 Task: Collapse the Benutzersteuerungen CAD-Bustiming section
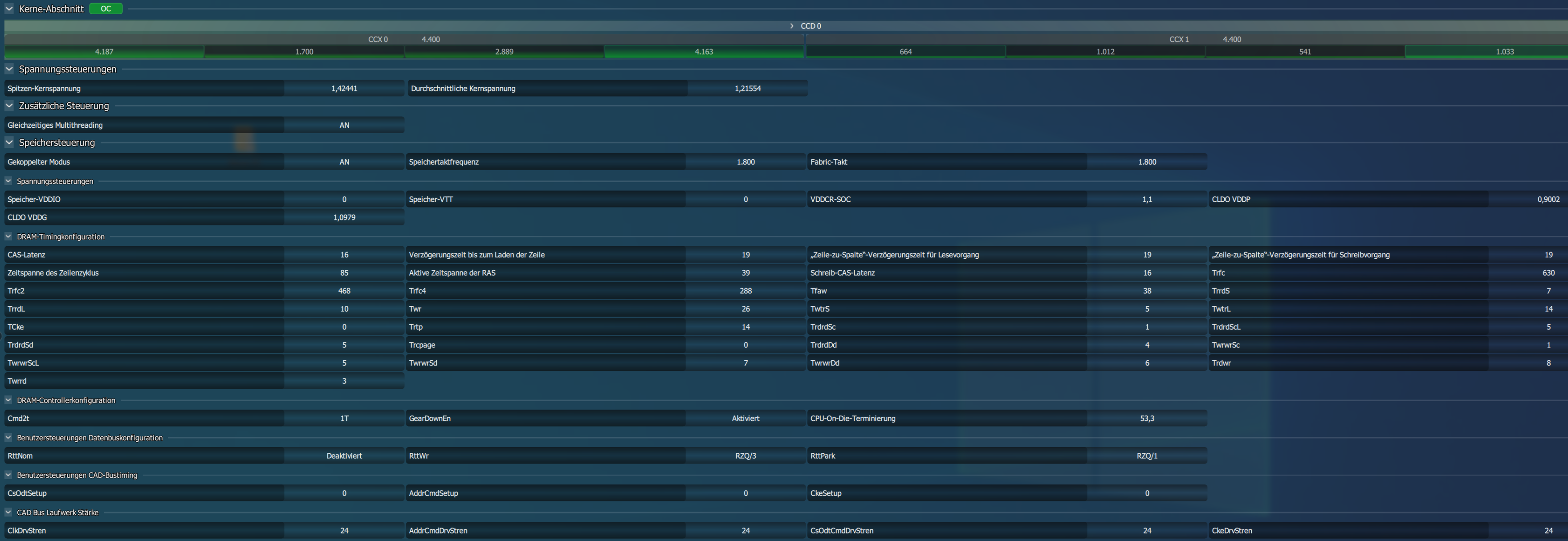[8, 475]
